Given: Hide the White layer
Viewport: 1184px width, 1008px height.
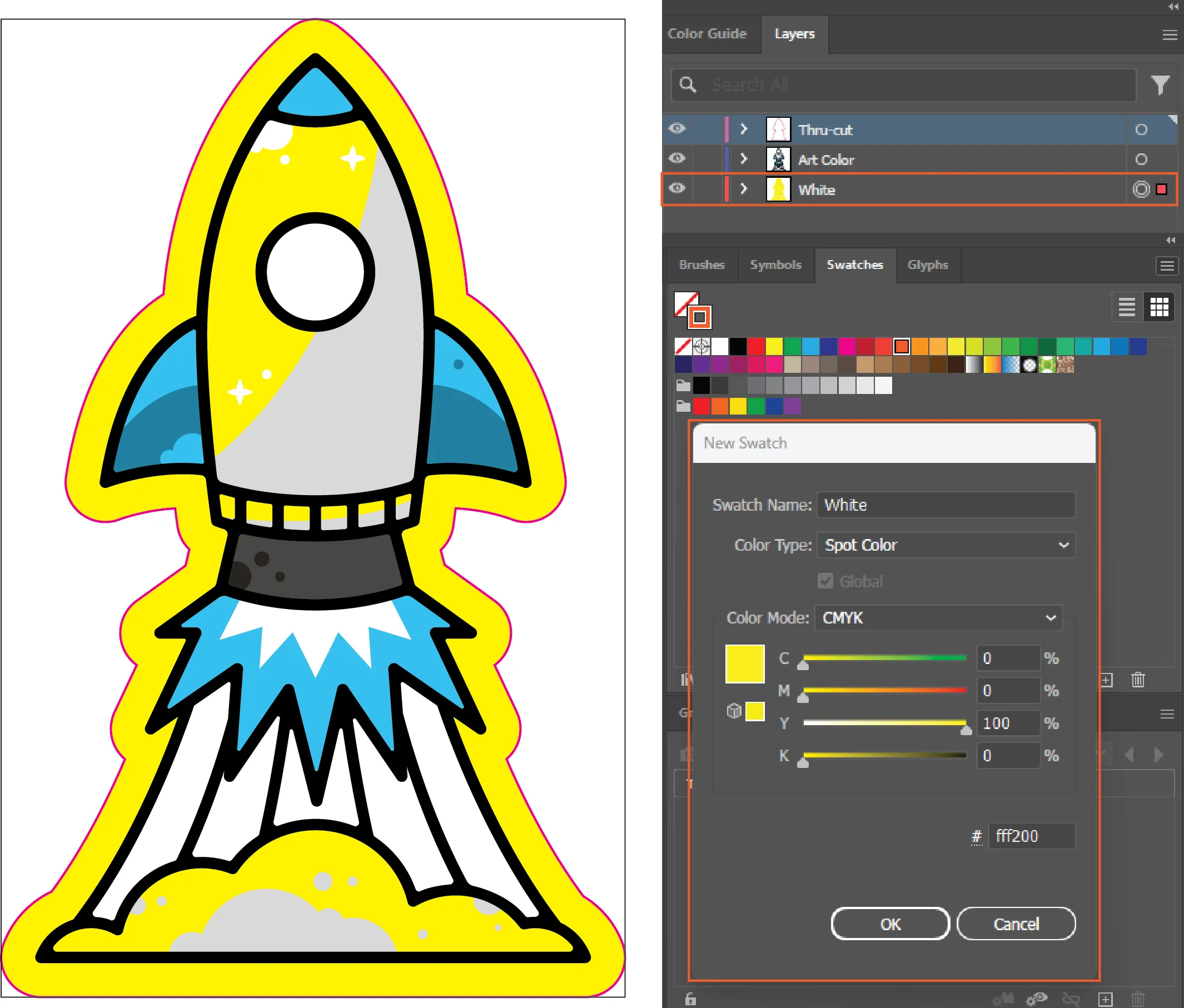Looking at the screenshot, I should pos(677,188).
